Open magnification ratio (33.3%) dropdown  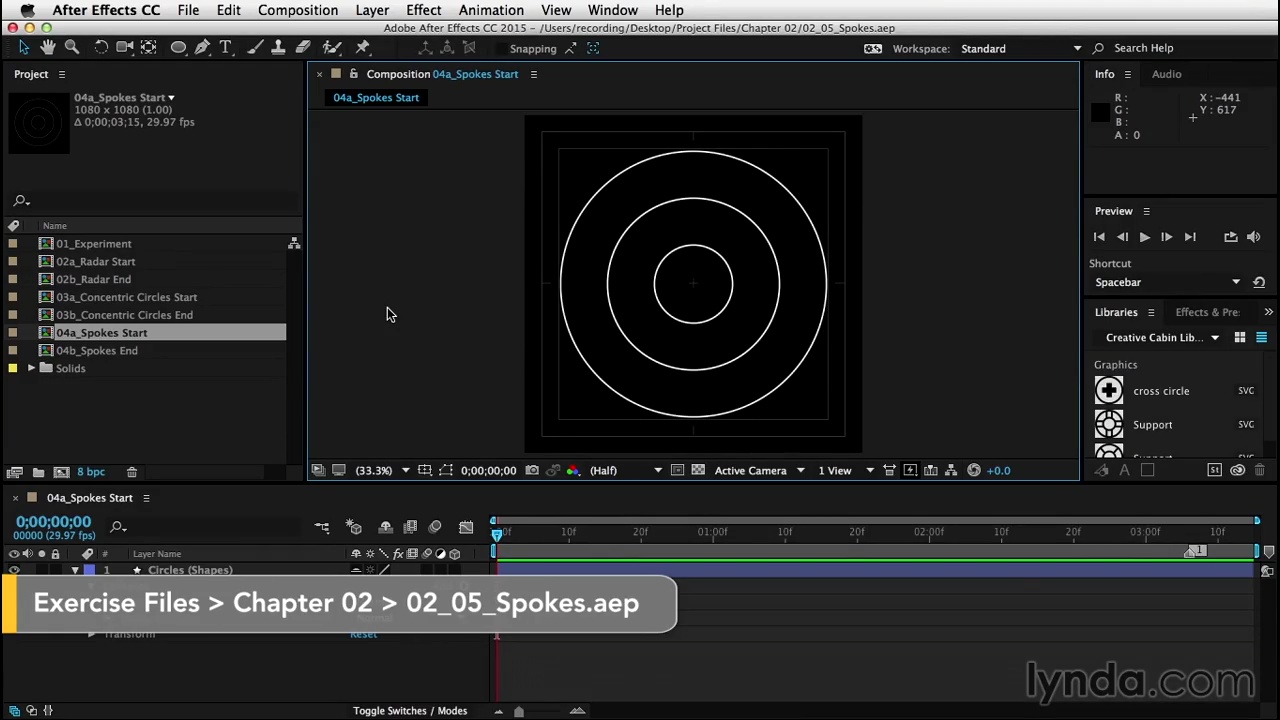coord(381,470)
